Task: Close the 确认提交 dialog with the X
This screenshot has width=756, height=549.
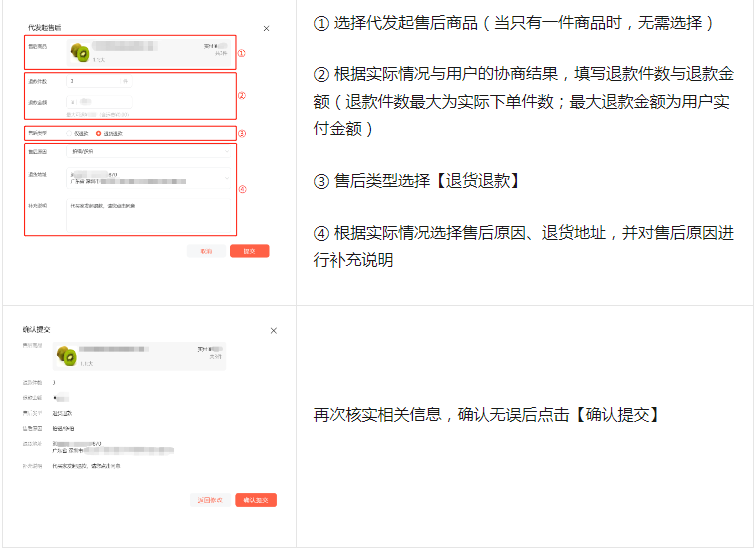Action: (x=273, y=330)
